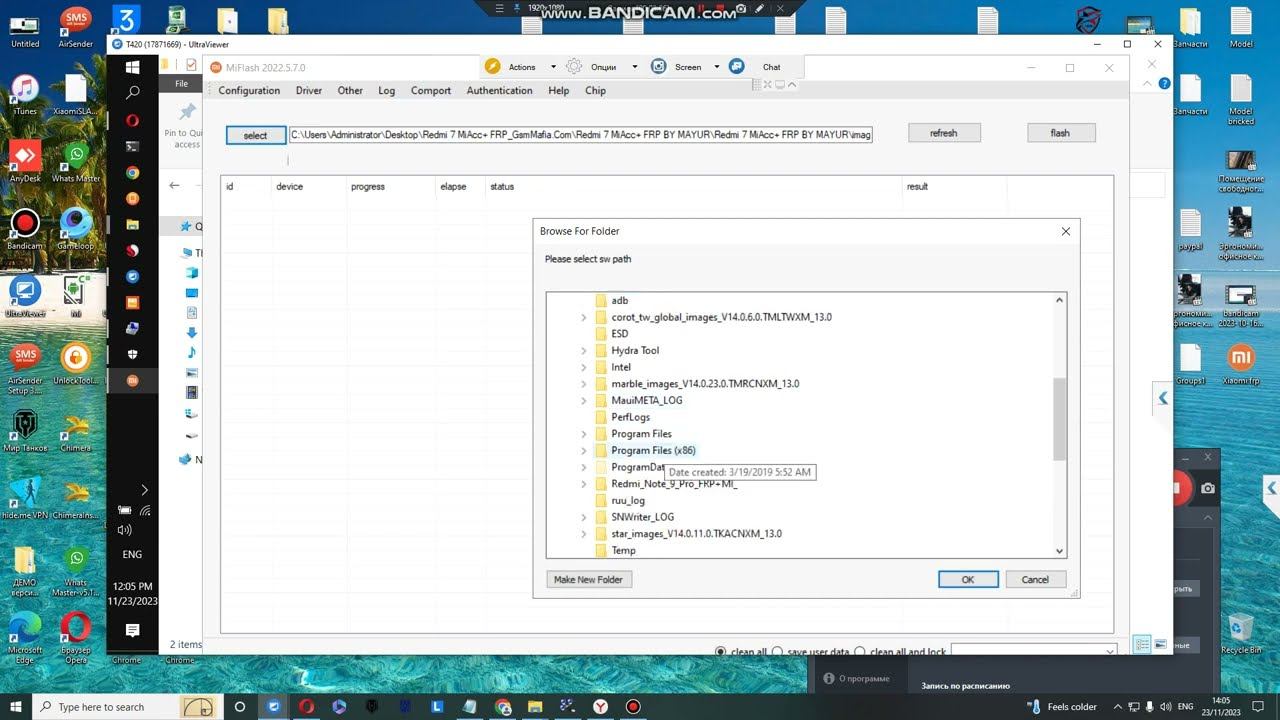The image size is (1280, 720).
Task: Open the UltraViewer Actions lightning icon
Action: coord(492,67)
